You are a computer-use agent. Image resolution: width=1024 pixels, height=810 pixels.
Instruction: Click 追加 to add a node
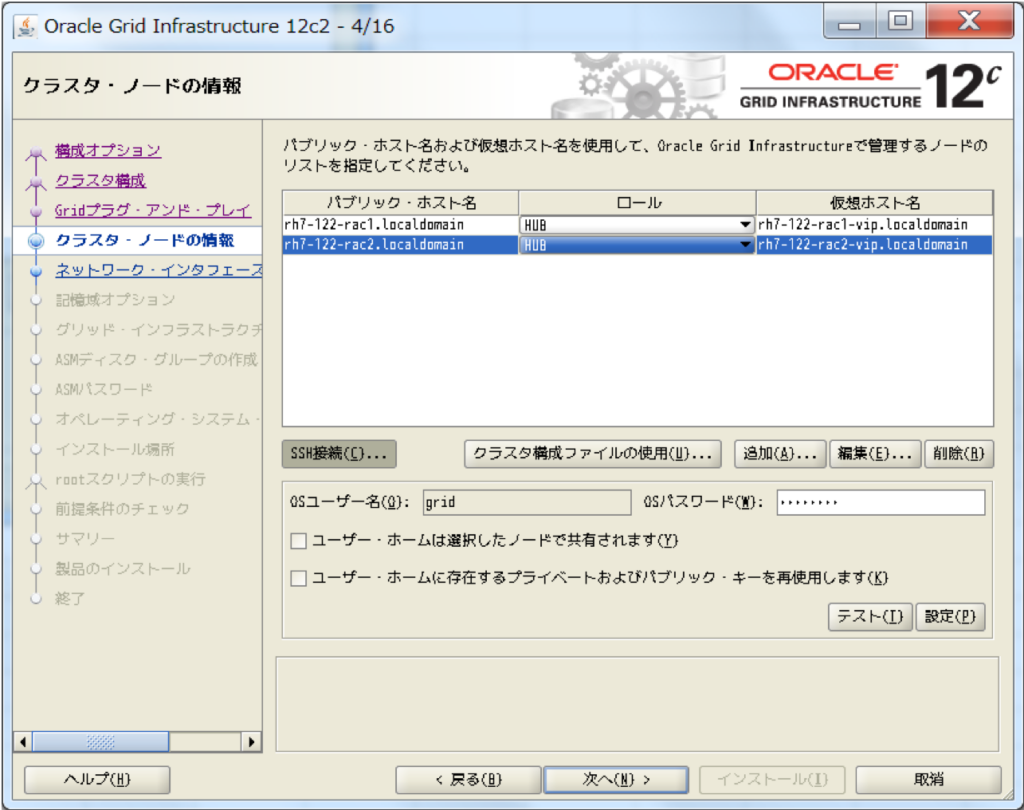(x=780, y=454)
